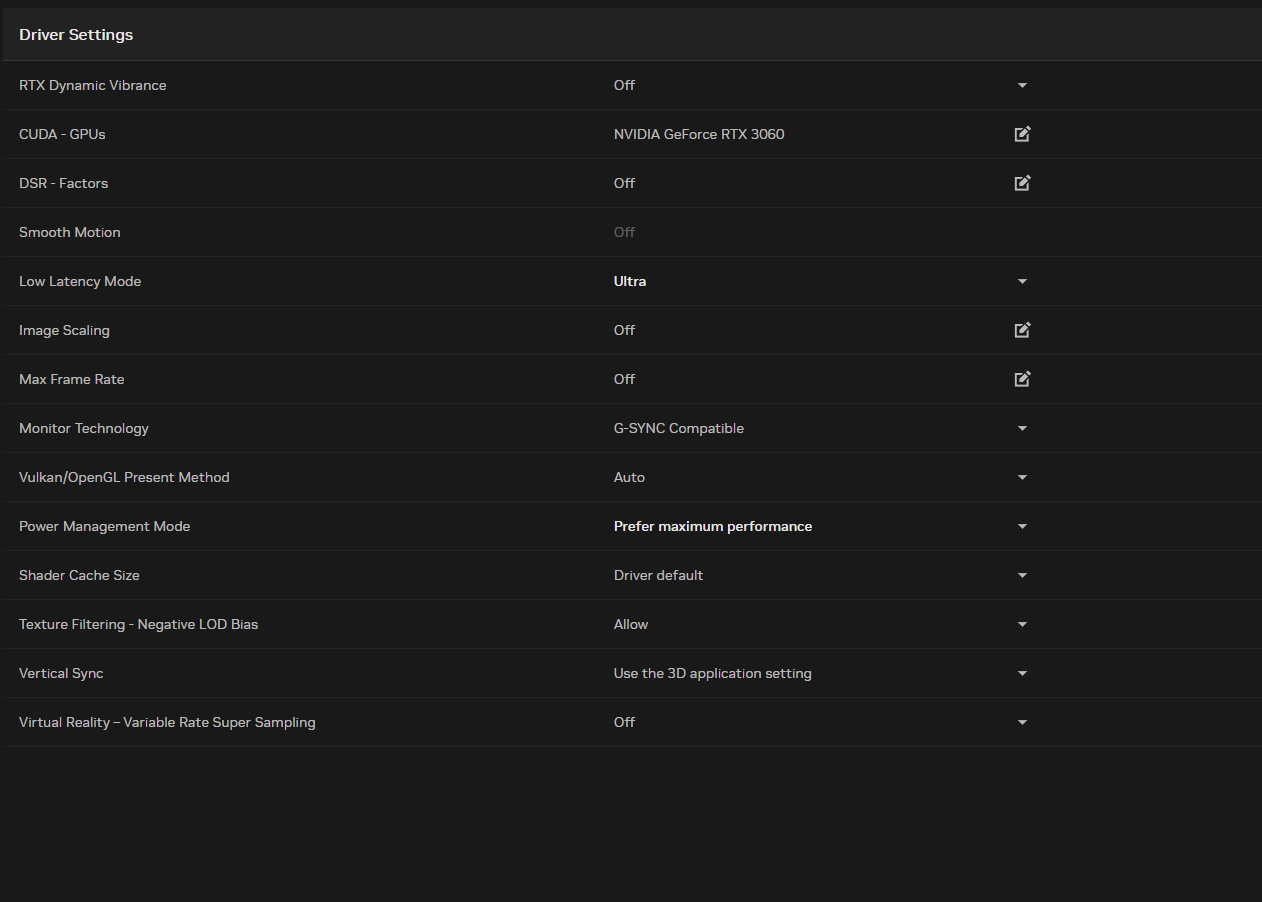Expand the Texture Filtering Negative LOD Bias dropdown
The height and width of the screenshot is (902, 1262).
tap(1022, 625)
